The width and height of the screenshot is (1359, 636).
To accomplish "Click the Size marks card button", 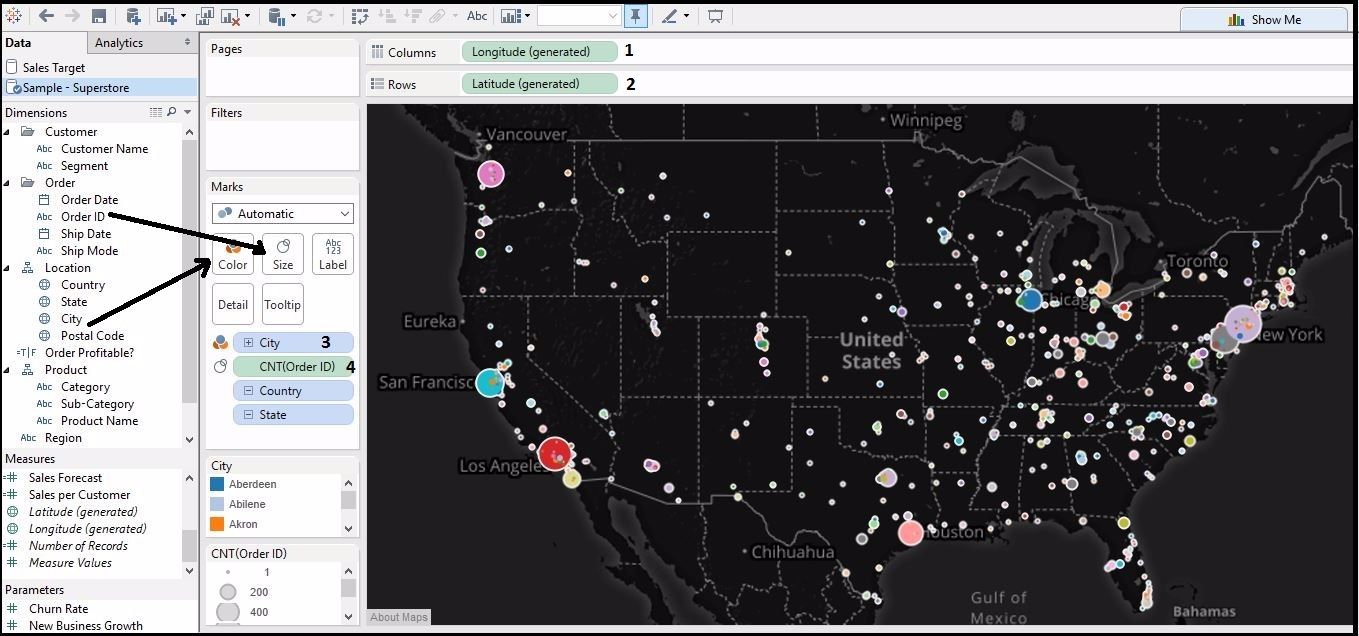I will pos(283,254).
